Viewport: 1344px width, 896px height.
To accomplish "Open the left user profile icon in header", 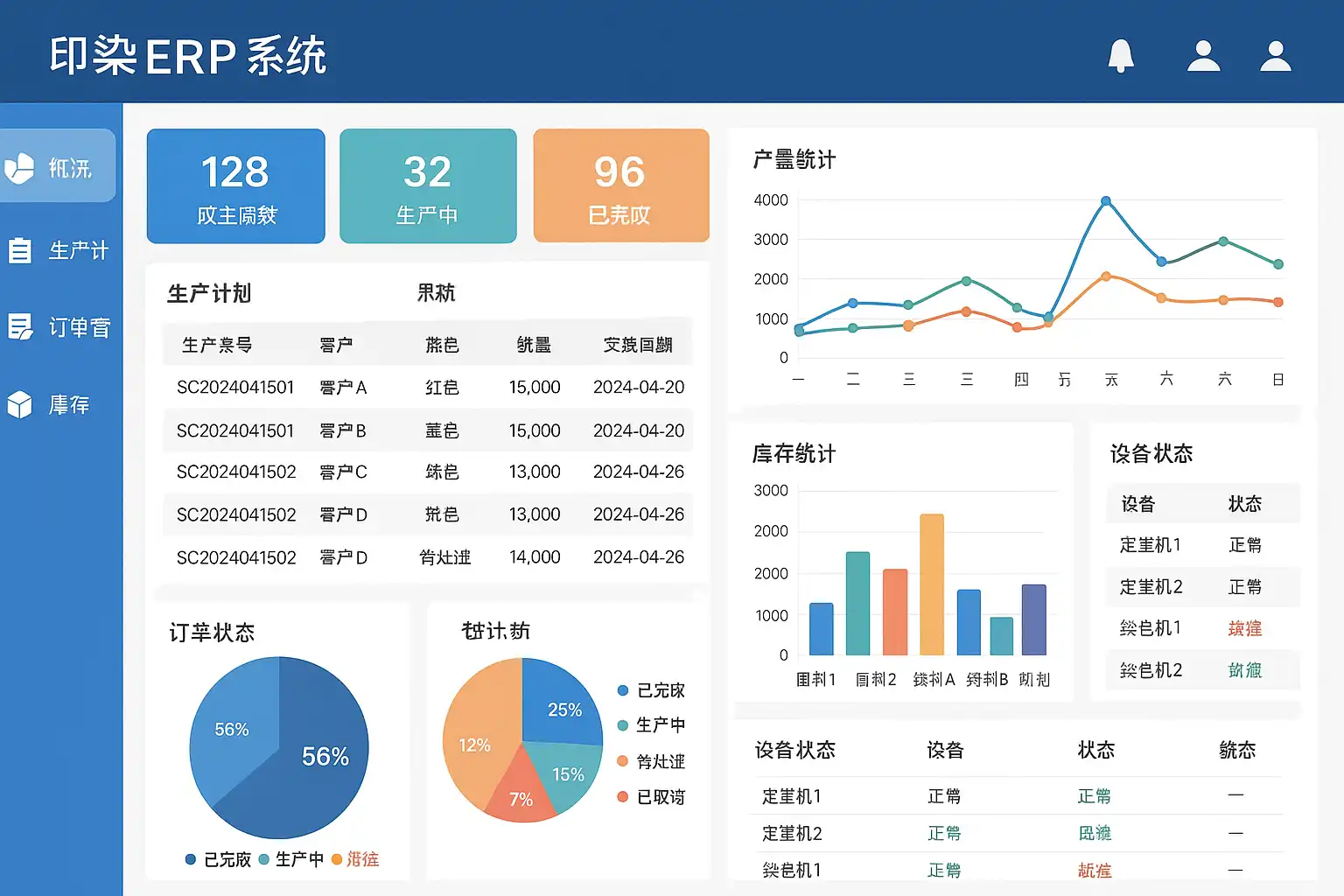I will (1203, 56).
